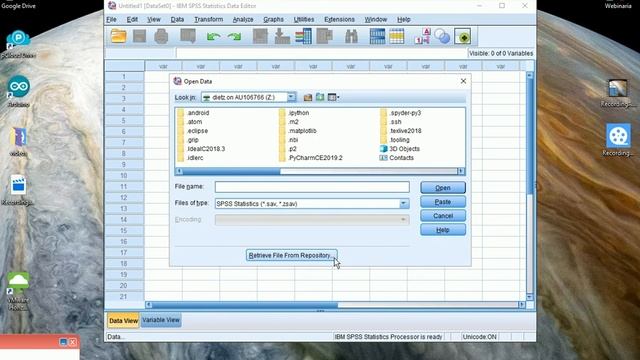Click the Help button in dialog

pyautogui.click(x=443, y=230)
